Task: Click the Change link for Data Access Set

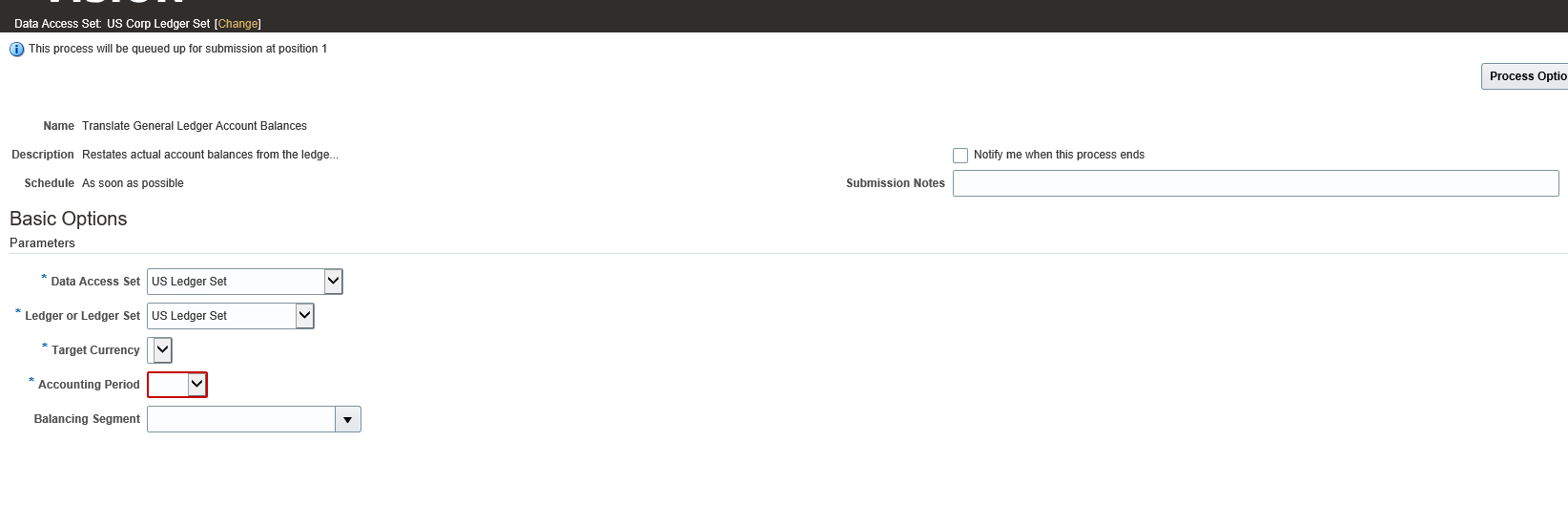Action: [x=237, y=24]
